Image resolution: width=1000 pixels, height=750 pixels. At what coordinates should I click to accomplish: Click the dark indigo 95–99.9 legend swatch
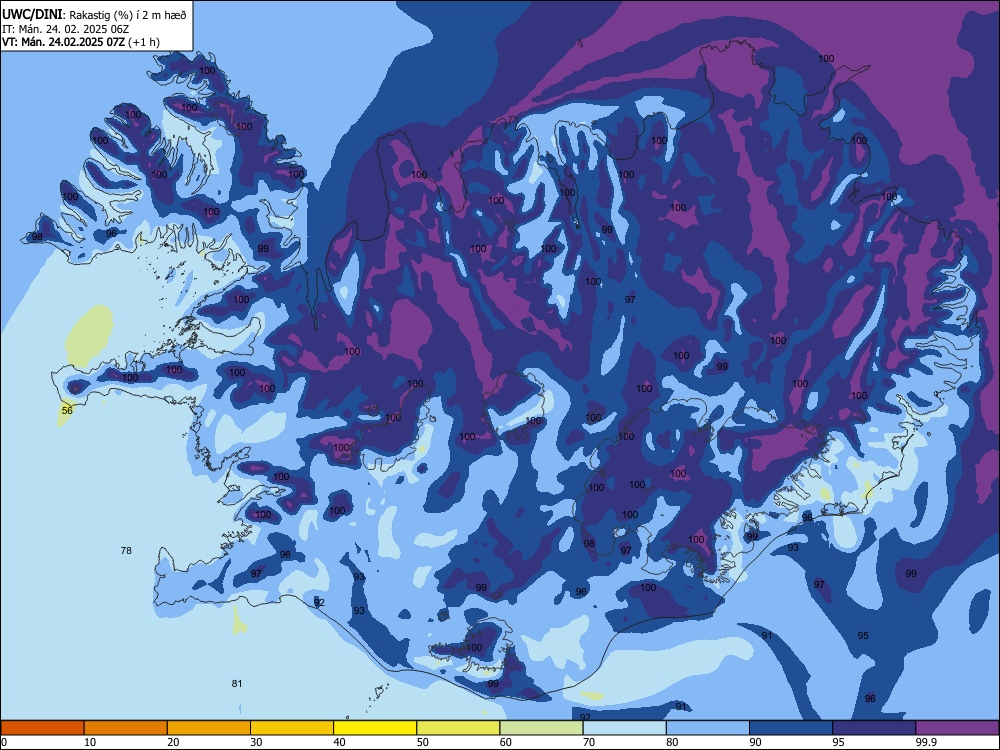pyautogui.click(x=874, y=728)
